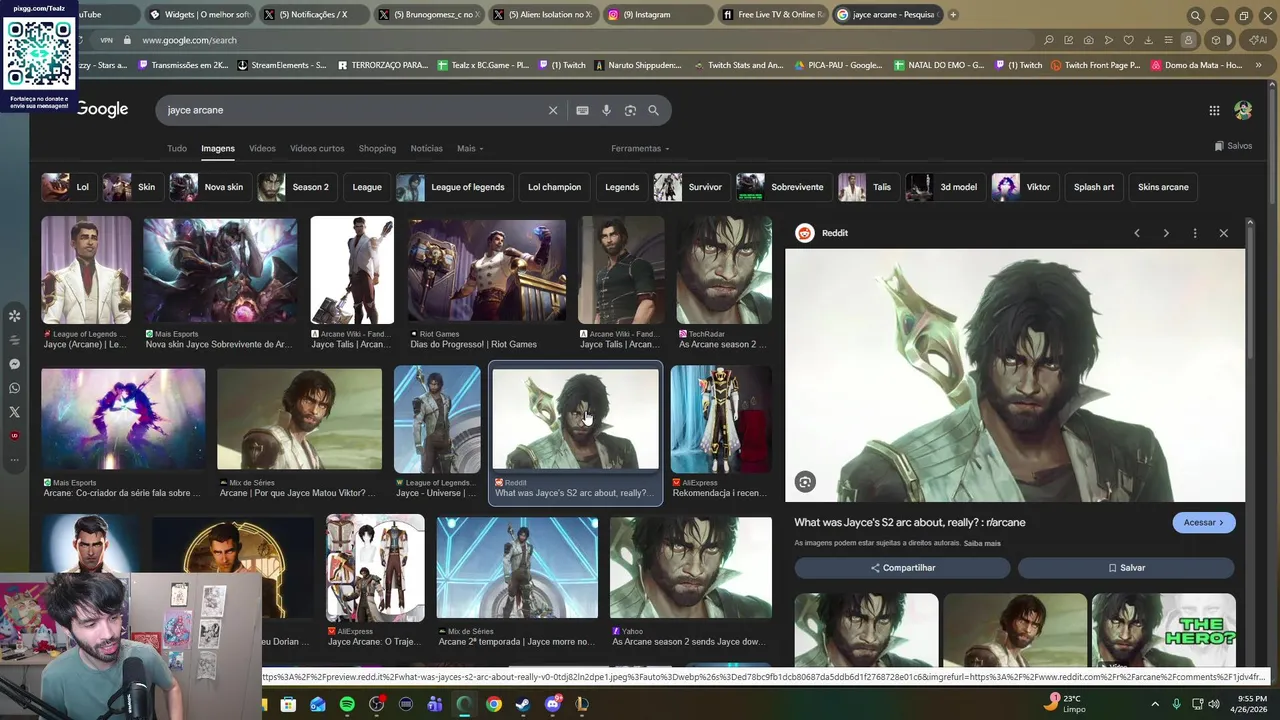Click the Salvar button in preview

pyautogui.click(x=1126, y=568)
